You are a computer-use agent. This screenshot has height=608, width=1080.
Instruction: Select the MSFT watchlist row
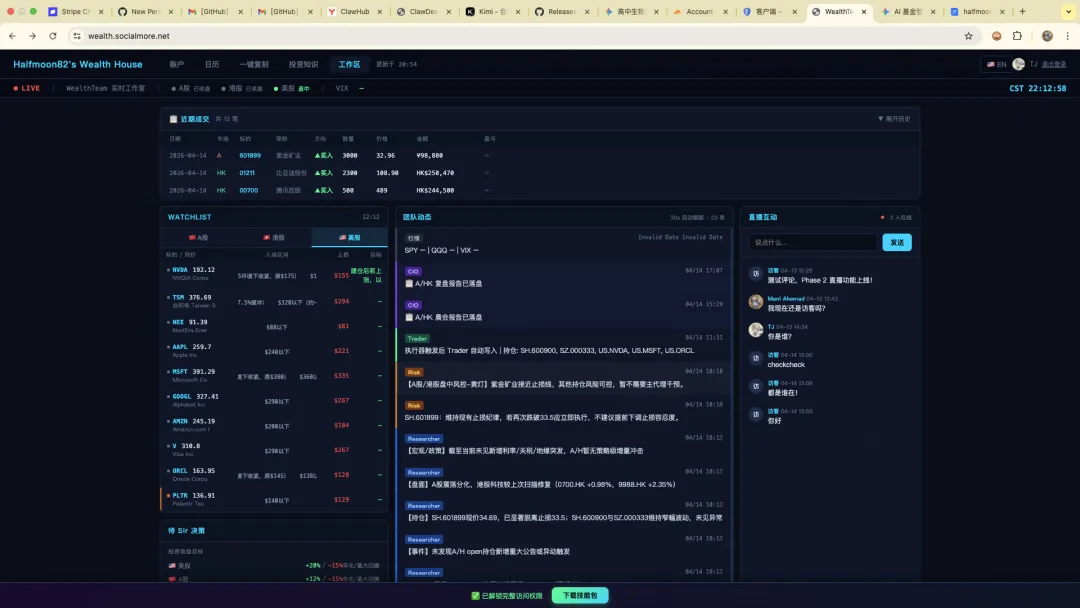(274, 375)
